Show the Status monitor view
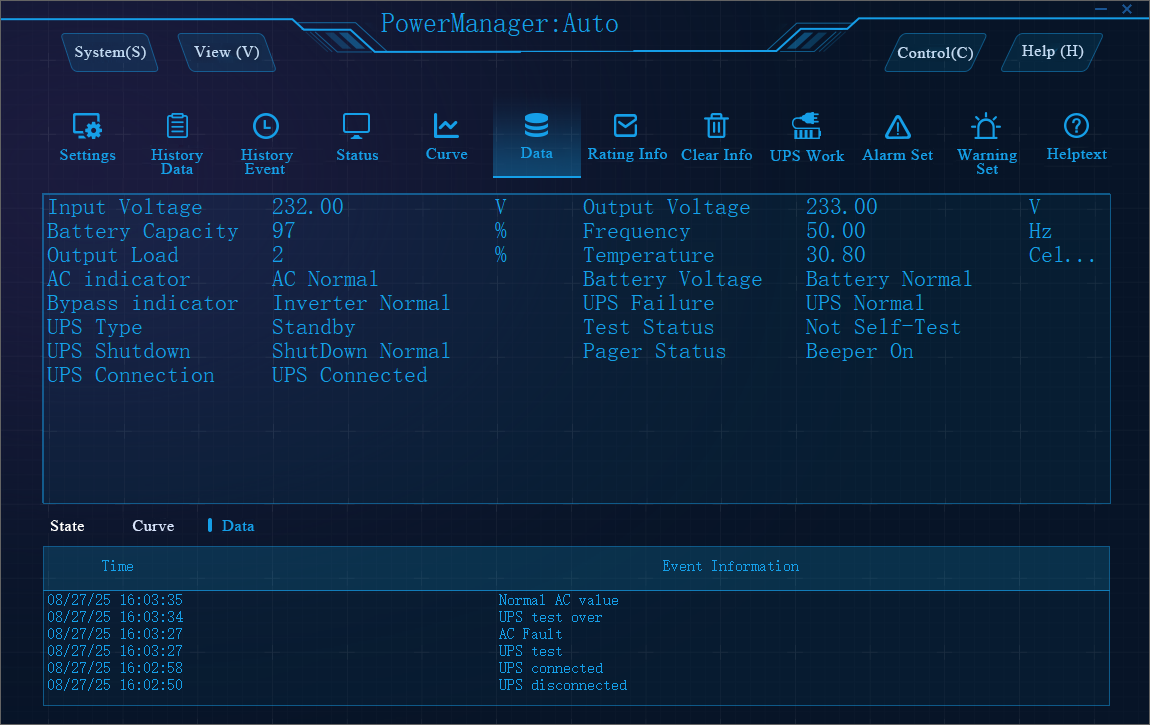Image resolution: width=1150 pixels, height=725 pixels. pyautogui.click(x=357, y=127)
